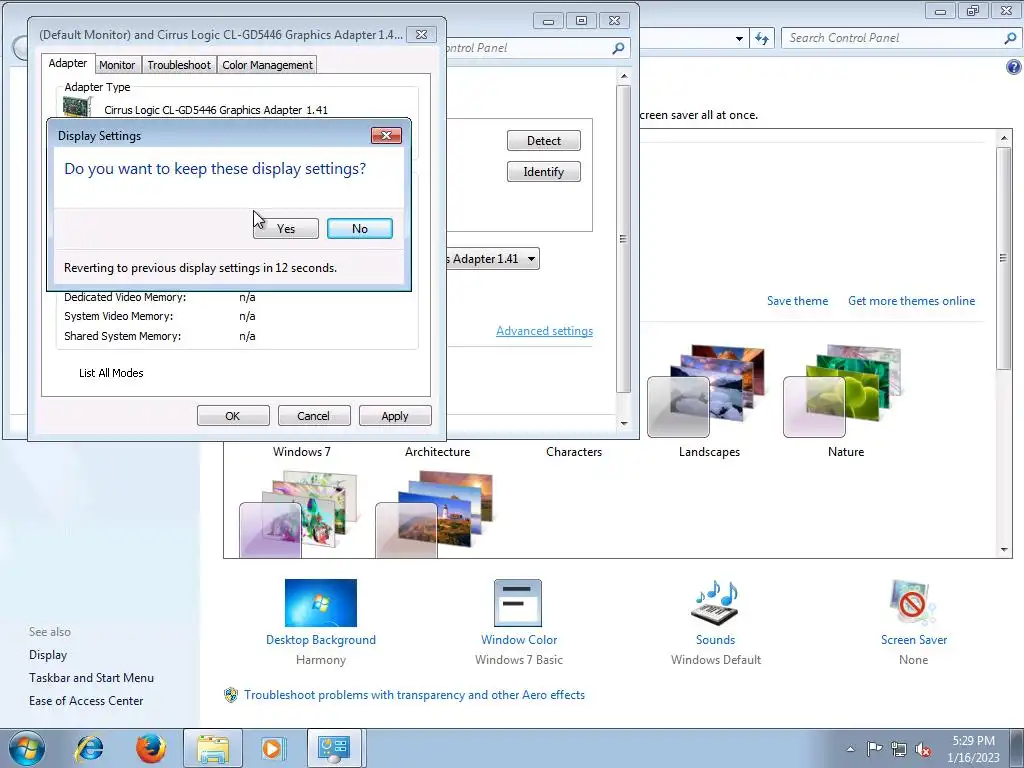
Task: Click the Action Center flag icon
Action: 874,748
